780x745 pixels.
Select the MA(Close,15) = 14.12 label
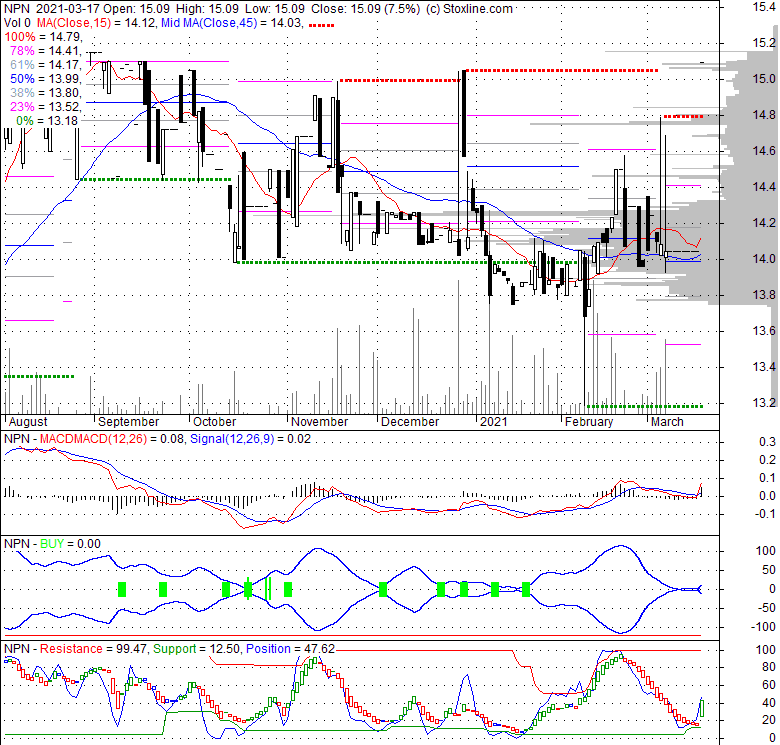96,22
